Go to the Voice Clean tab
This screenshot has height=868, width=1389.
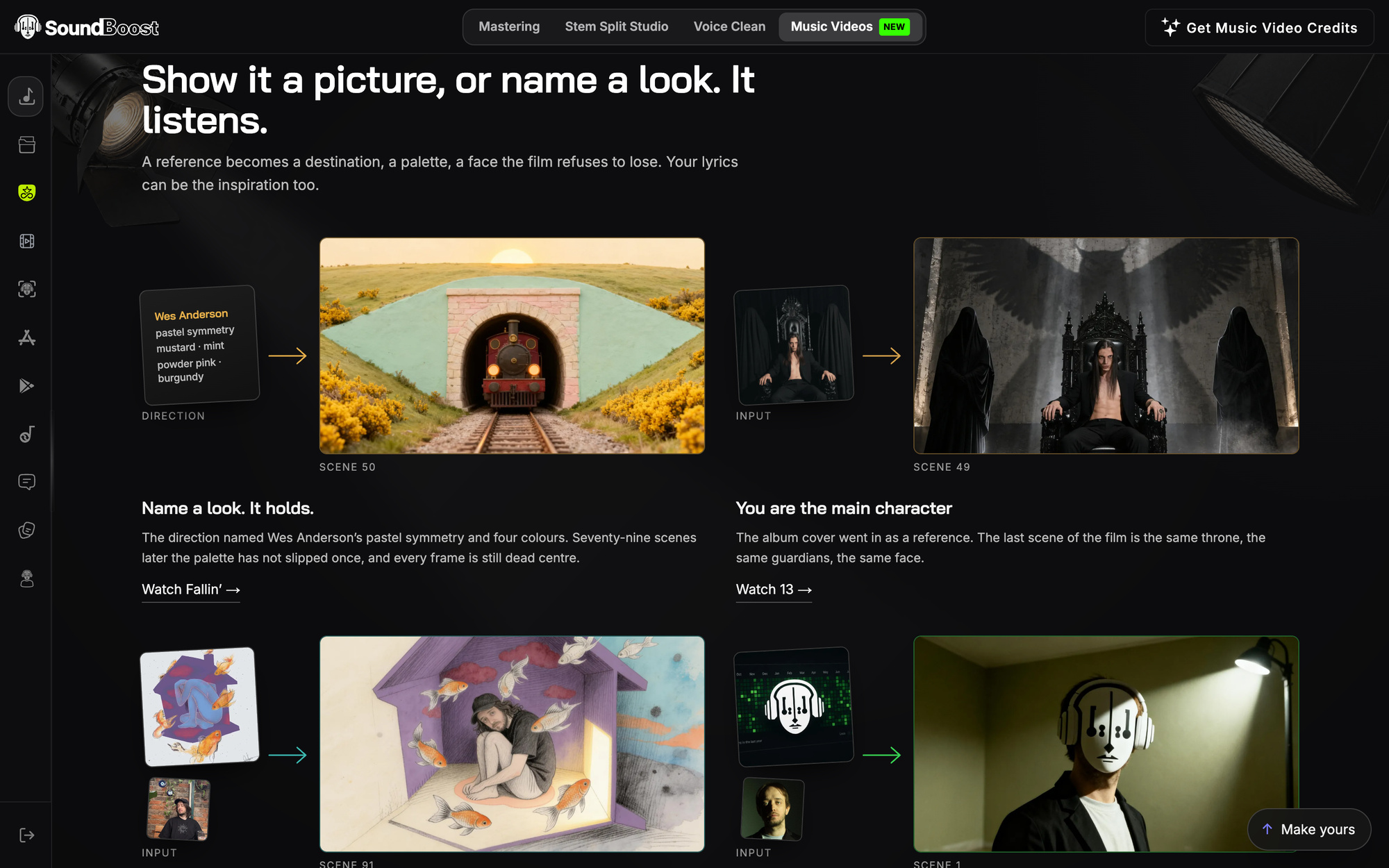click(729, 26)
